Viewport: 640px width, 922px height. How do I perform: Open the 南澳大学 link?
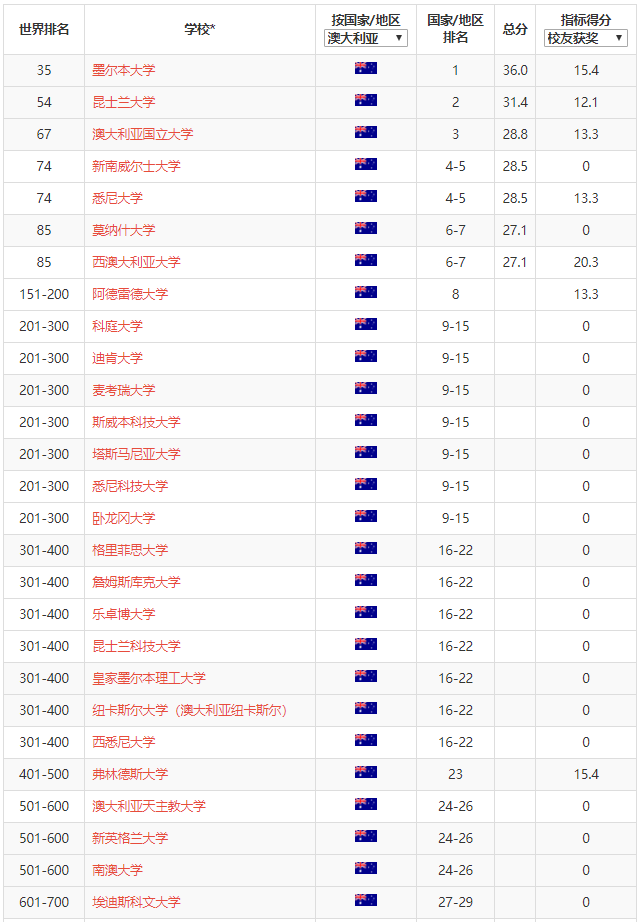coord(117,870)
